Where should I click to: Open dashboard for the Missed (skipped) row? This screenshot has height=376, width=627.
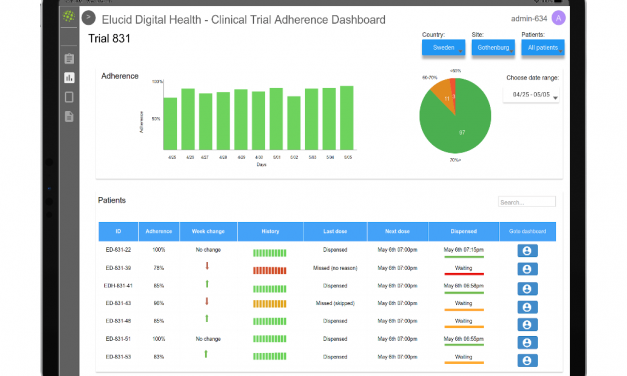527,307
